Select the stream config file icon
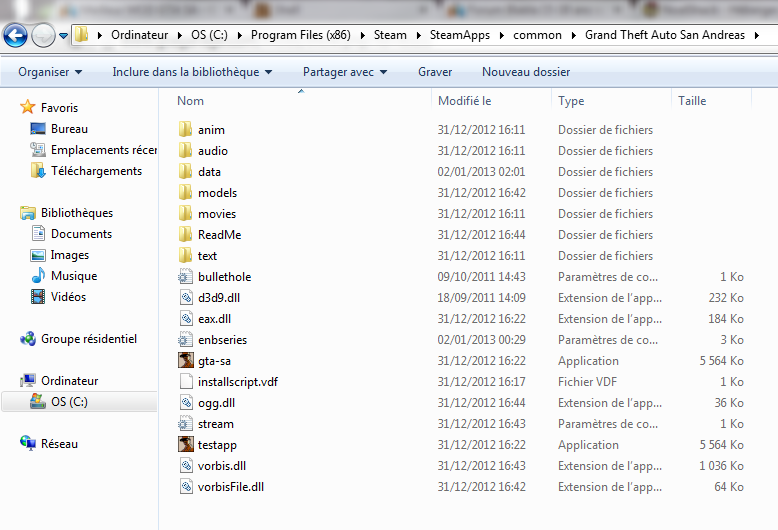 (186, 423)
